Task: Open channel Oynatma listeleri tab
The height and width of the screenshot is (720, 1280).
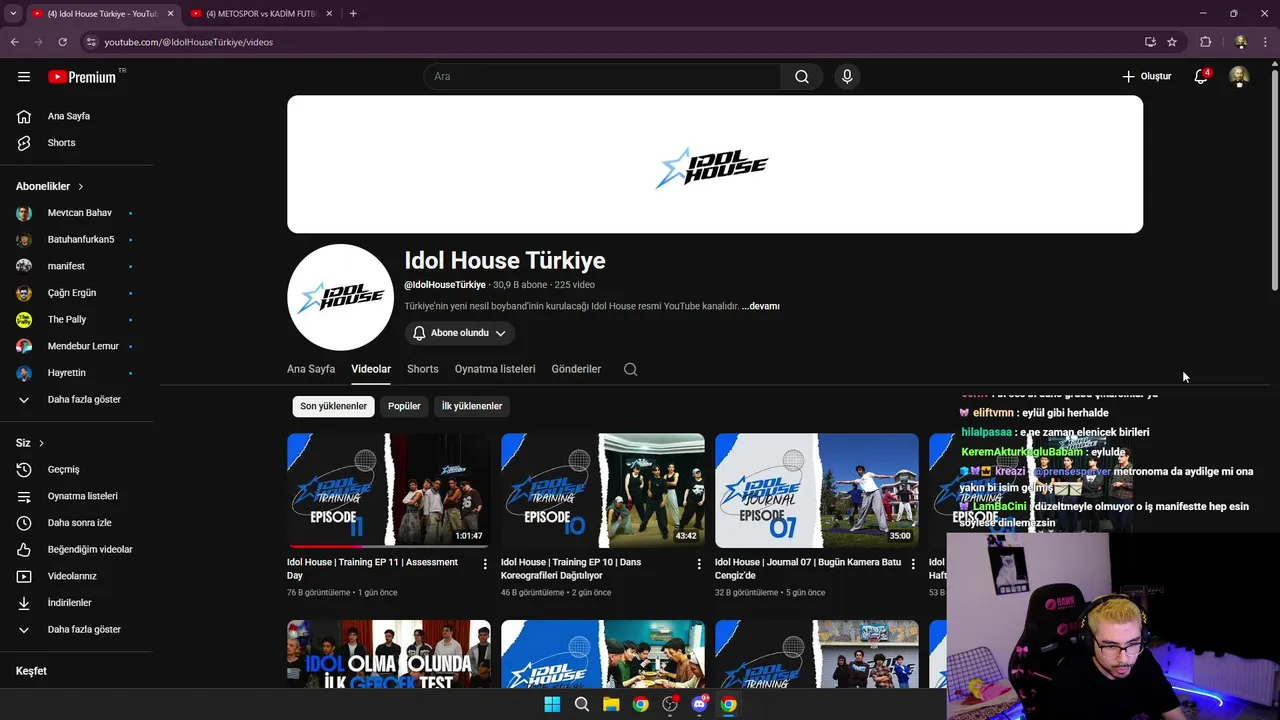Action: click(x=495, y=369)
